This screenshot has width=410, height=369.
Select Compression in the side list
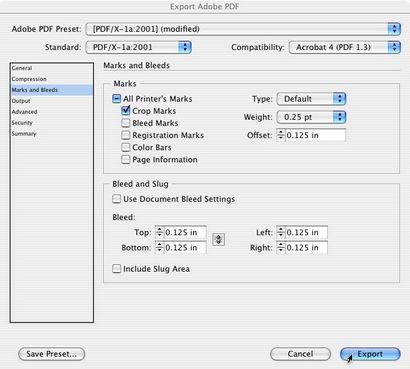point(52,79)
